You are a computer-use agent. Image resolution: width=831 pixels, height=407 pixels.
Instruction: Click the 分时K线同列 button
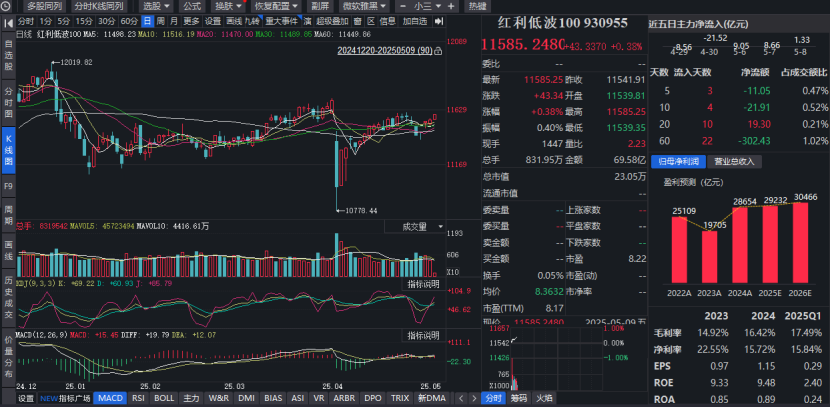[x=99, y=6]
